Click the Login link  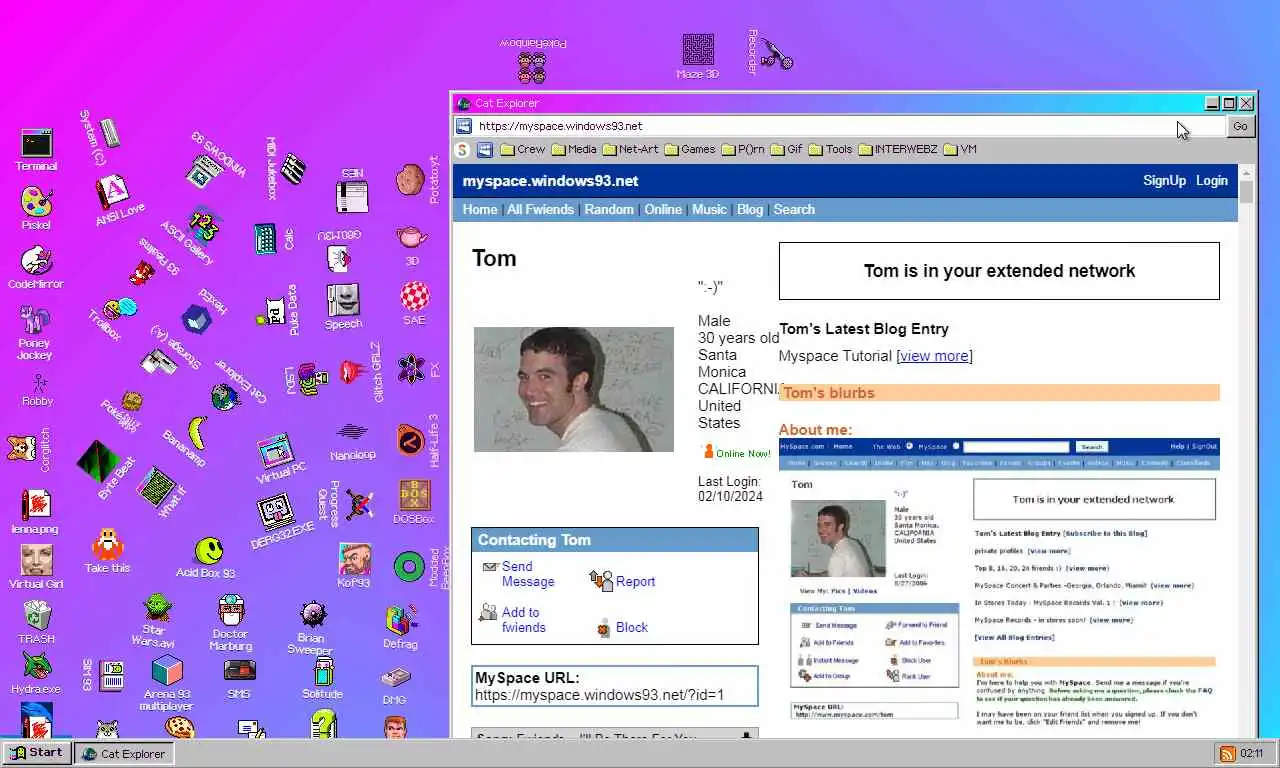(x=1211, y=181)
